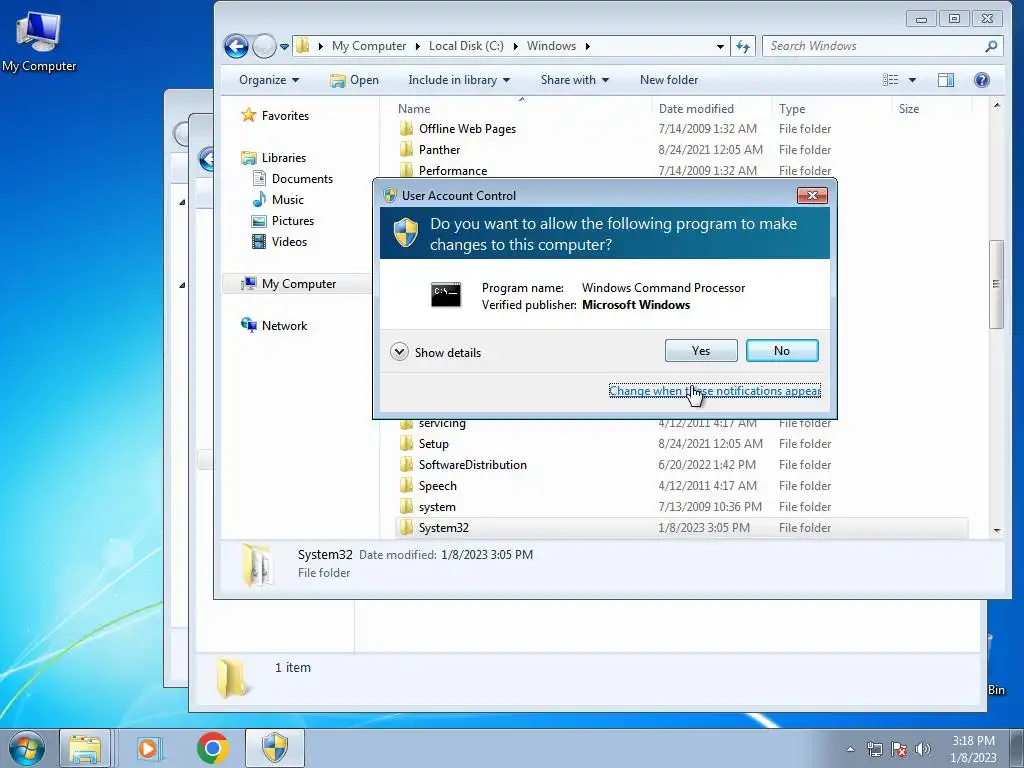Click Change when these notifications appear link
Screen dimensions: 1024x768
[714, 391]
